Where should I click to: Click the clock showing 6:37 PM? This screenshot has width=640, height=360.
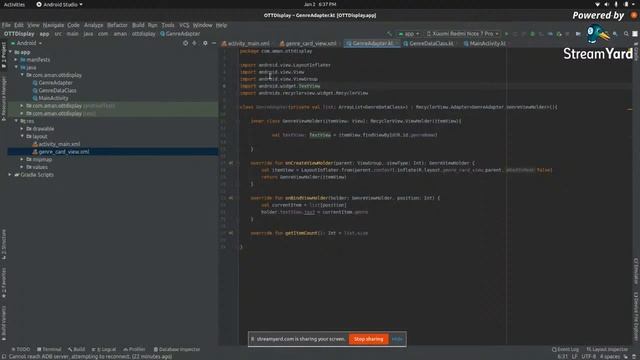(x=320, y=4)
